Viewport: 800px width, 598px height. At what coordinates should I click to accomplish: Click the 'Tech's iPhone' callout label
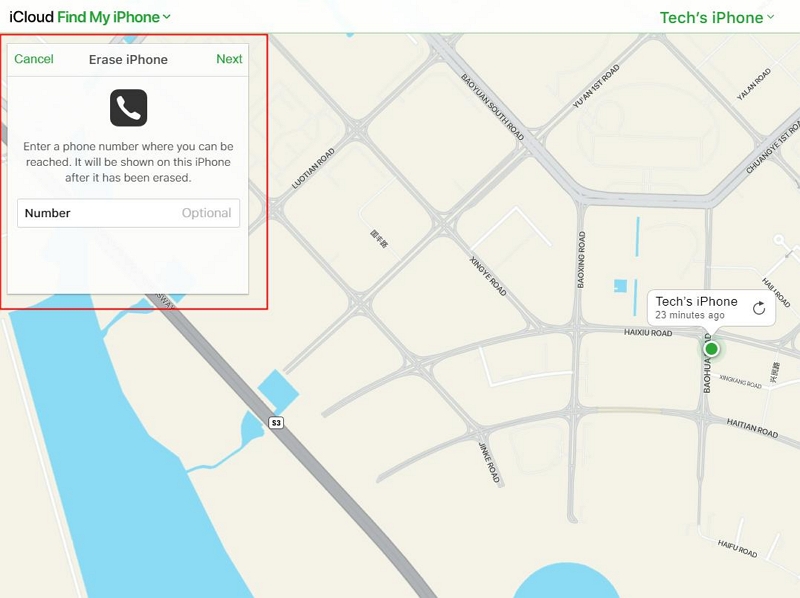[x=696, y=302]
